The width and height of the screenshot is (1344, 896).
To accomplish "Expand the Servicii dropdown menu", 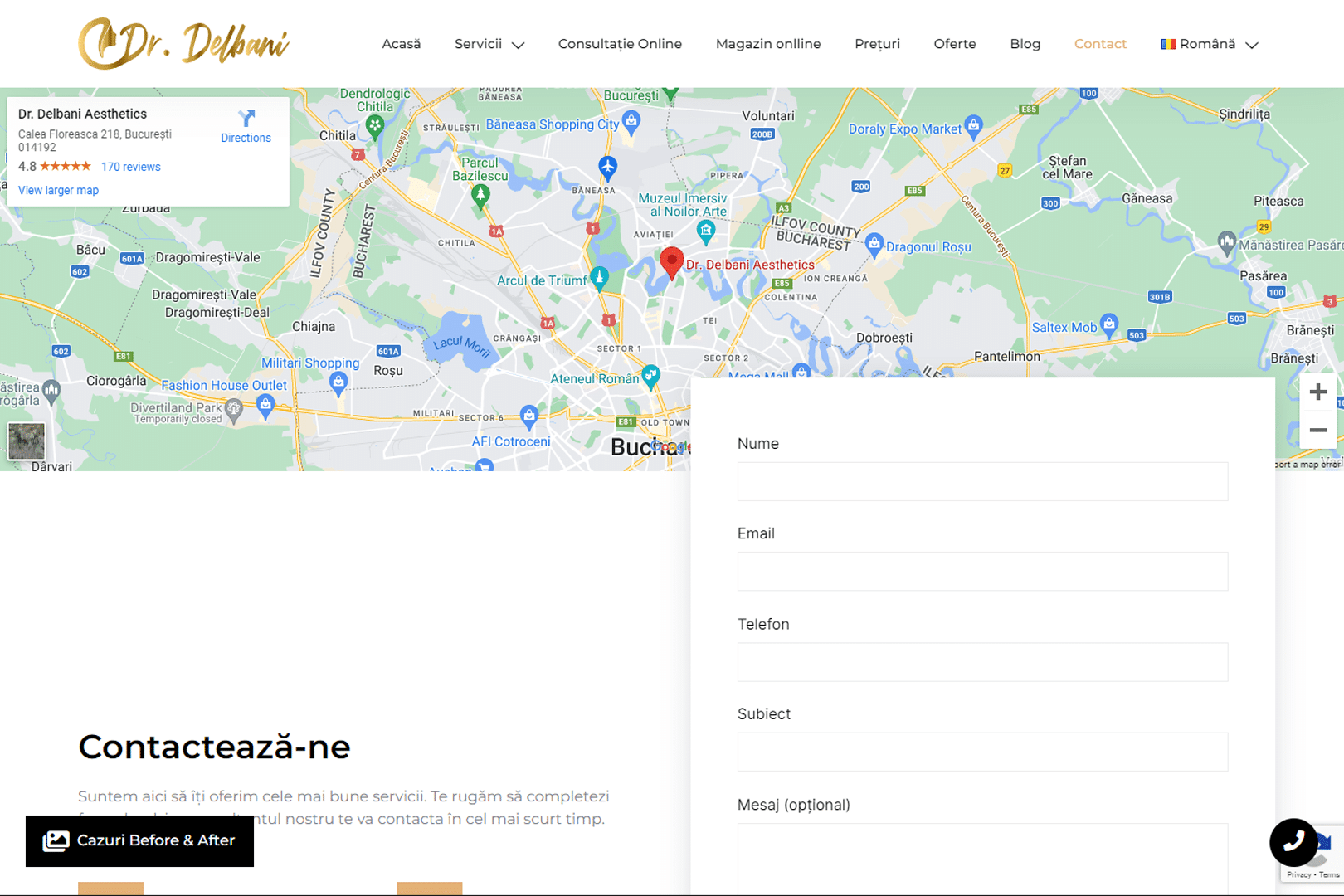I will pos(489,44).
